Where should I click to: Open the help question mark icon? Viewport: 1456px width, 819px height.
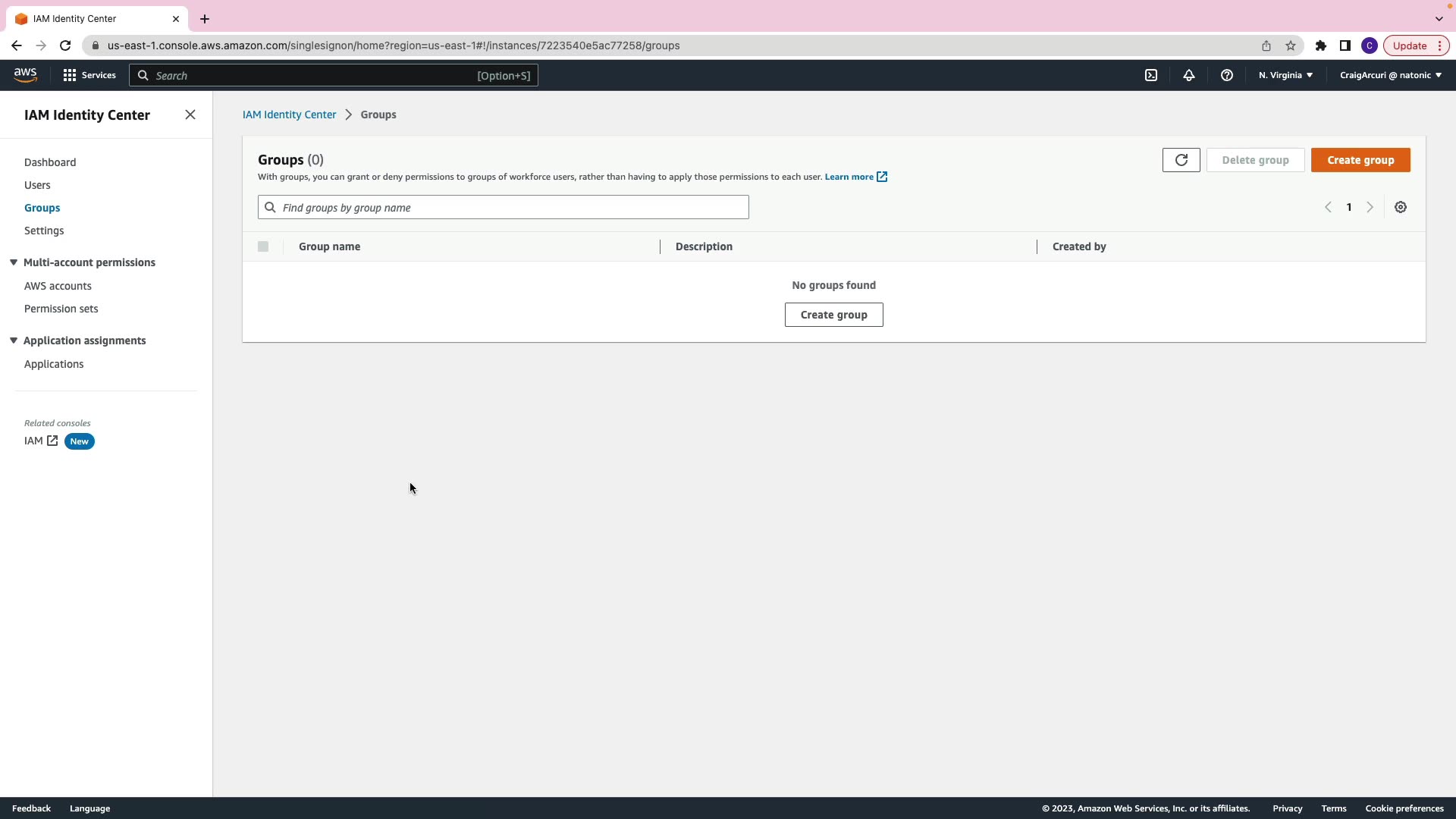1226,75
